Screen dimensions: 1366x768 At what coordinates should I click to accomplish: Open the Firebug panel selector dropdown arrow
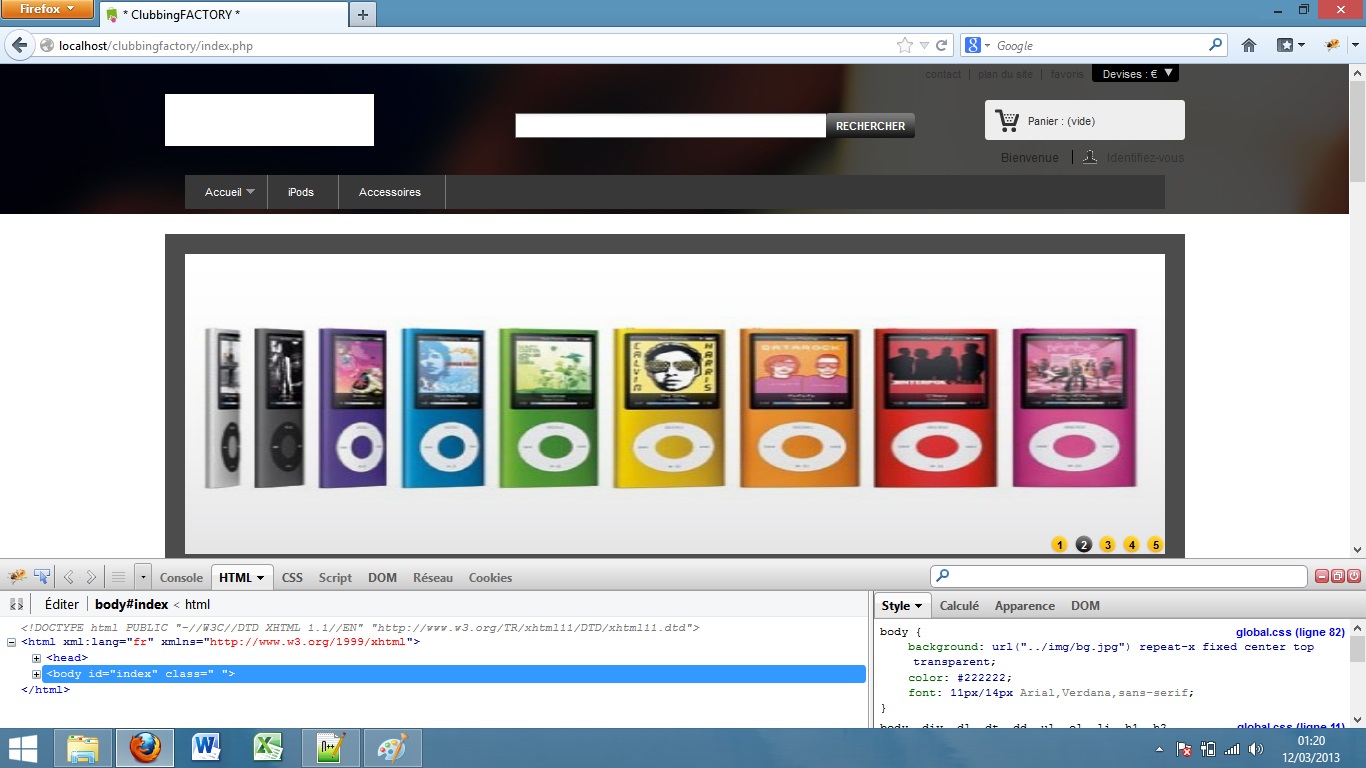point(143,577)
